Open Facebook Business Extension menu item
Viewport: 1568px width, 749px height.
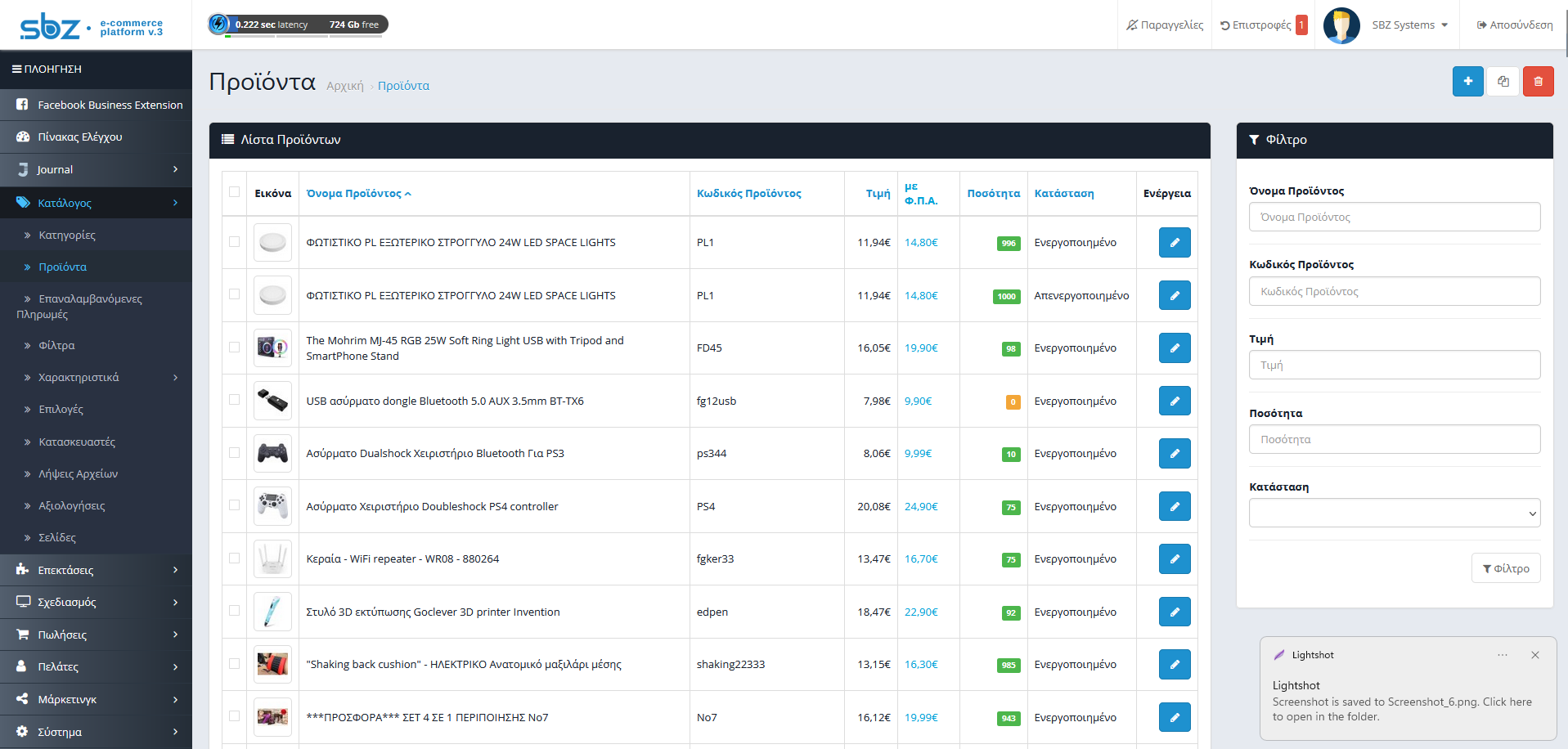pos(110,105)
